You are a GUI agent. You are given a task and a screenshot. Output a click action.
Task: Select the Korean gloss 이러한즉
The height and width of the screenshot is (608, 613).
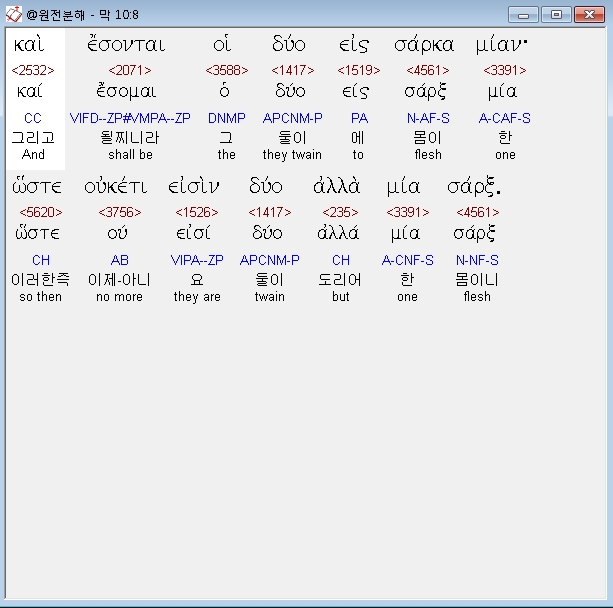(x=40, y=280)
